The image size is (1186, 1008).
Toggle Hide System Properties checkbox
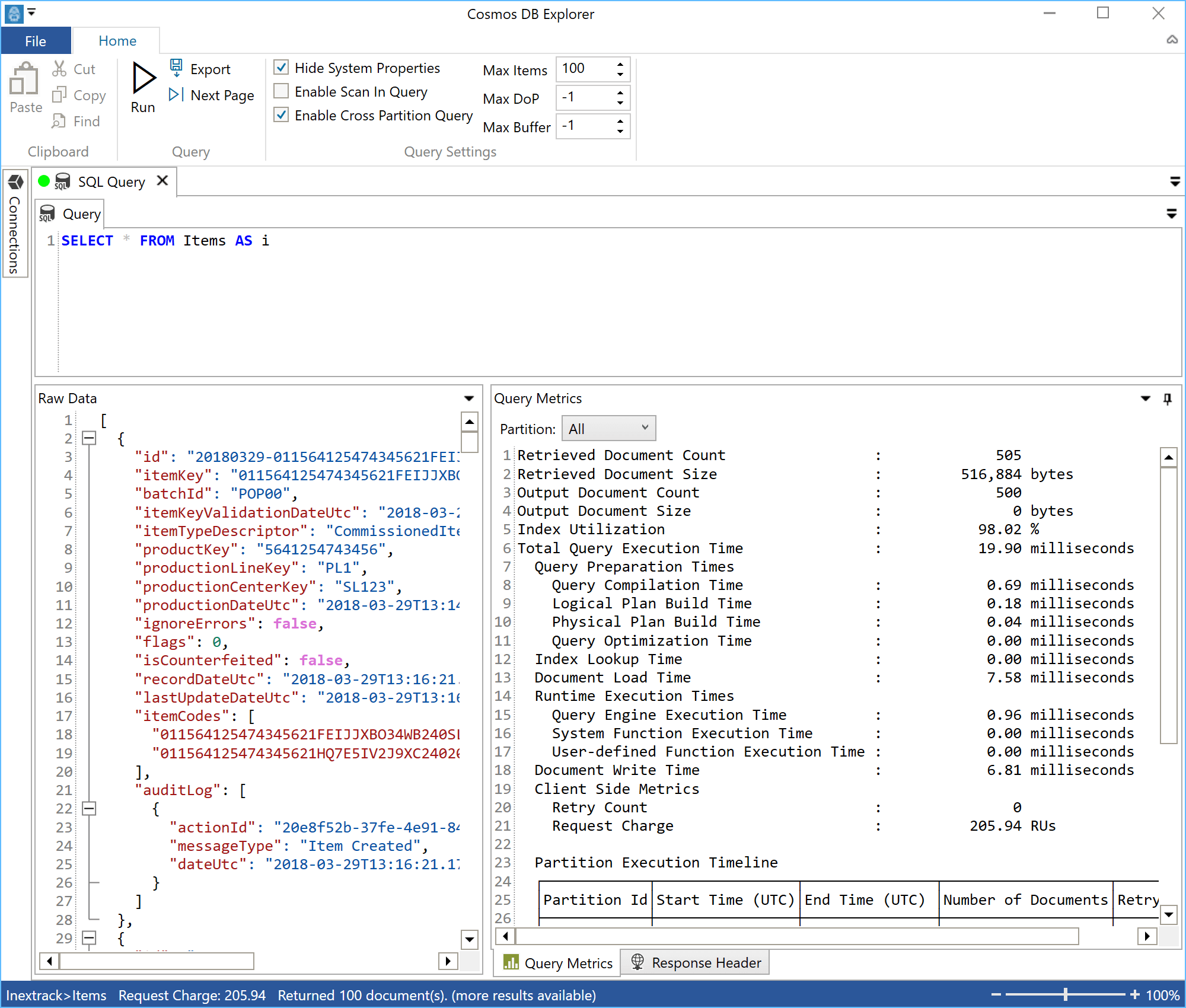(282, 68)
